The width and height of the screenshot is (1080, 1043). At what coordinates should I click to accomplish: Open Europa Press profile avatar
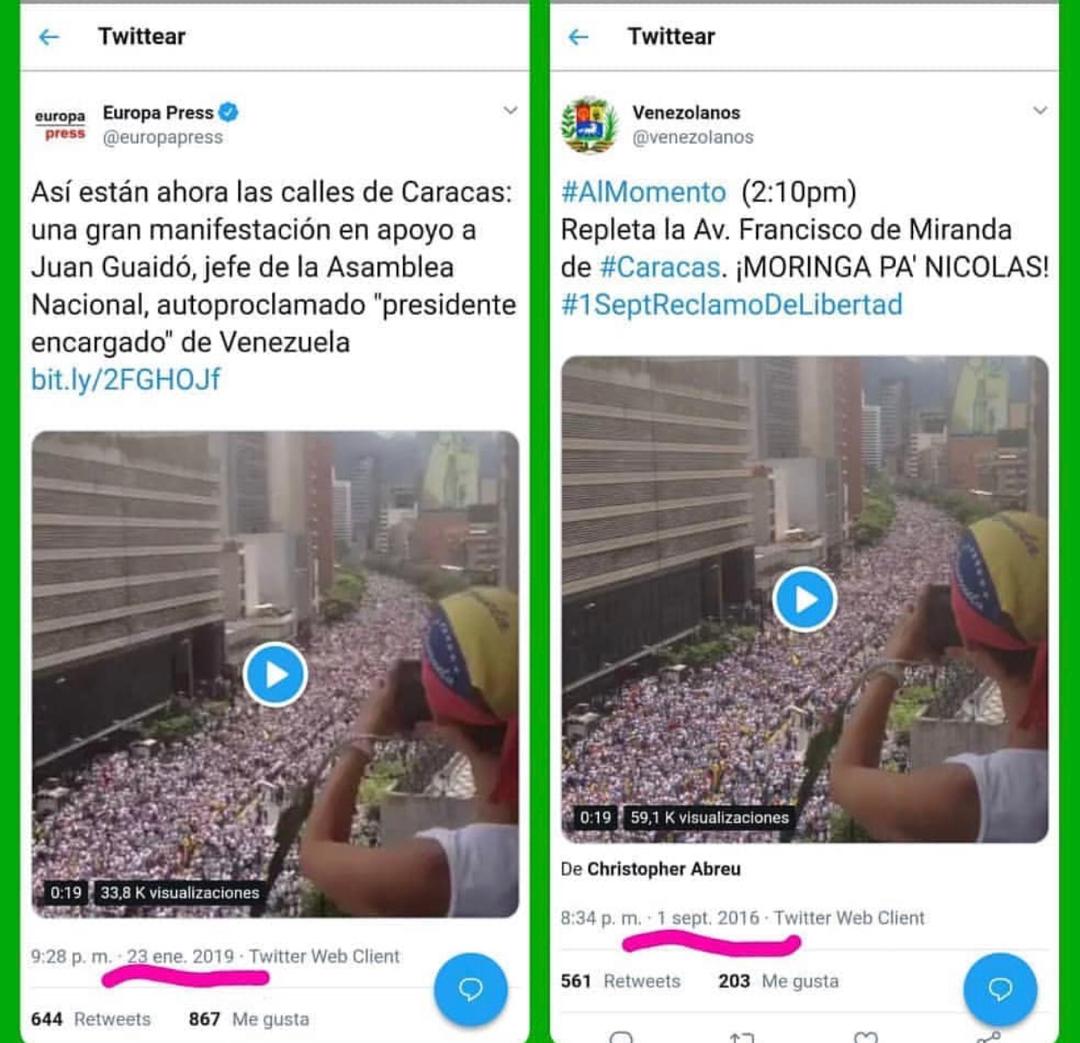[x=61, y=125]
